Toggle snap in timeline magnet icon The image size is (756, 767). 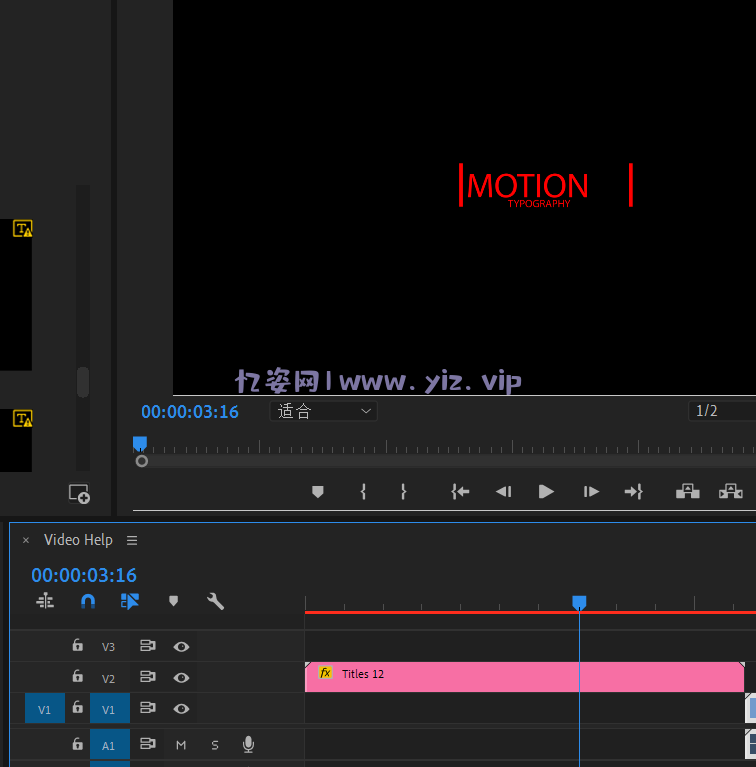tap(88, 601)
